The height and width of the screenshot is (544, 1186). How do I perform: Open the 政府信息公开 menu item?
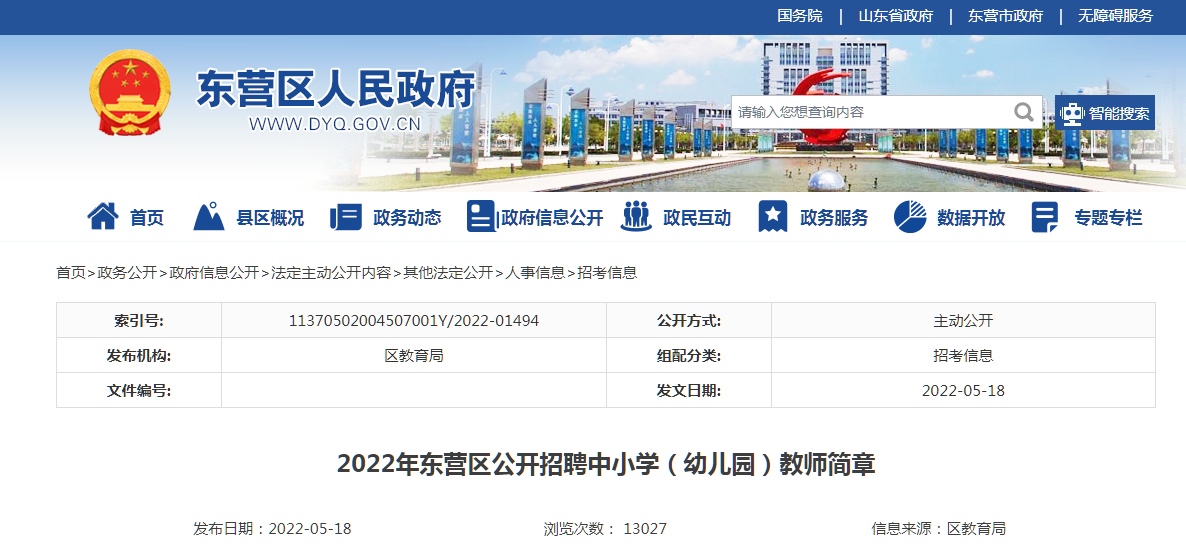pyautogui.click(x=552, y=218)
